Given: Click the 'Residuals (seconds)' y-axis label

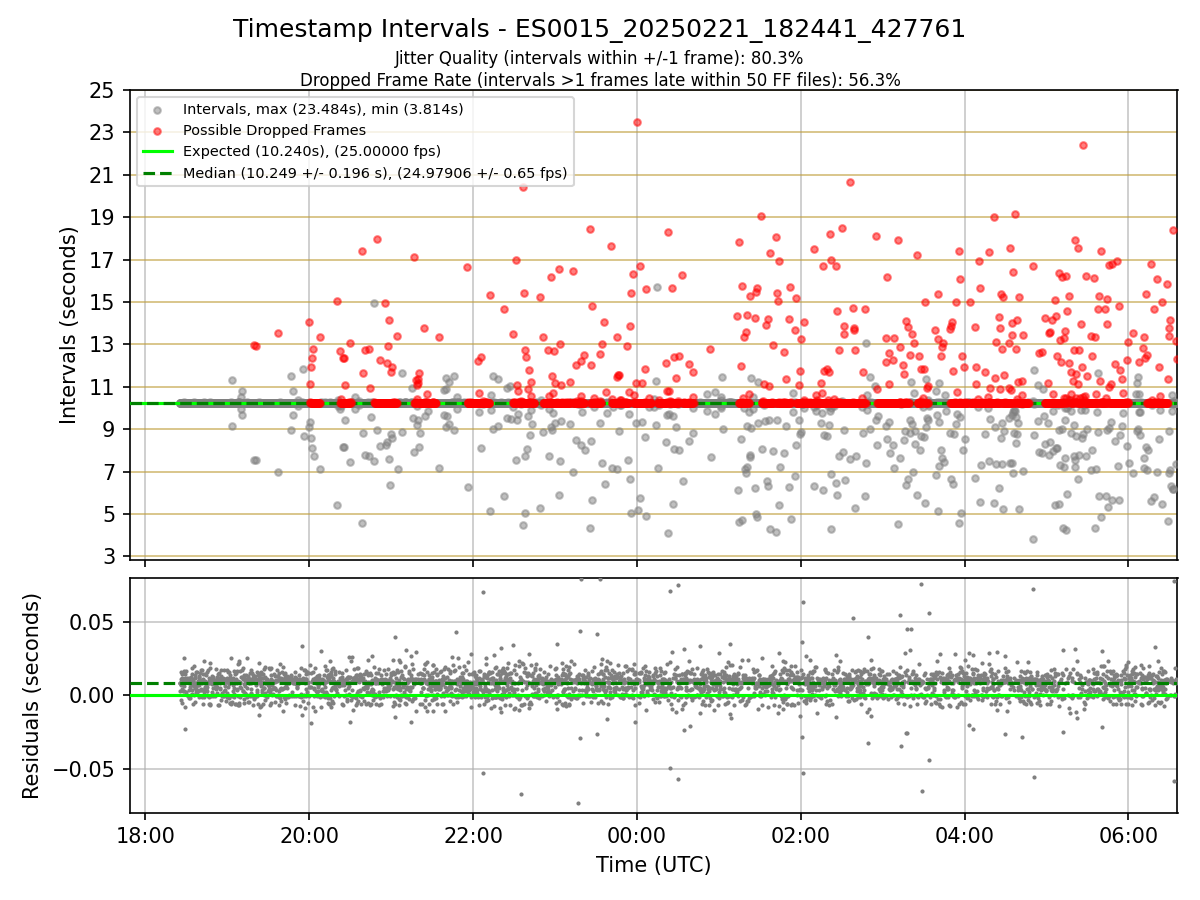Looking at the screenshot, I should coord(32,696).
